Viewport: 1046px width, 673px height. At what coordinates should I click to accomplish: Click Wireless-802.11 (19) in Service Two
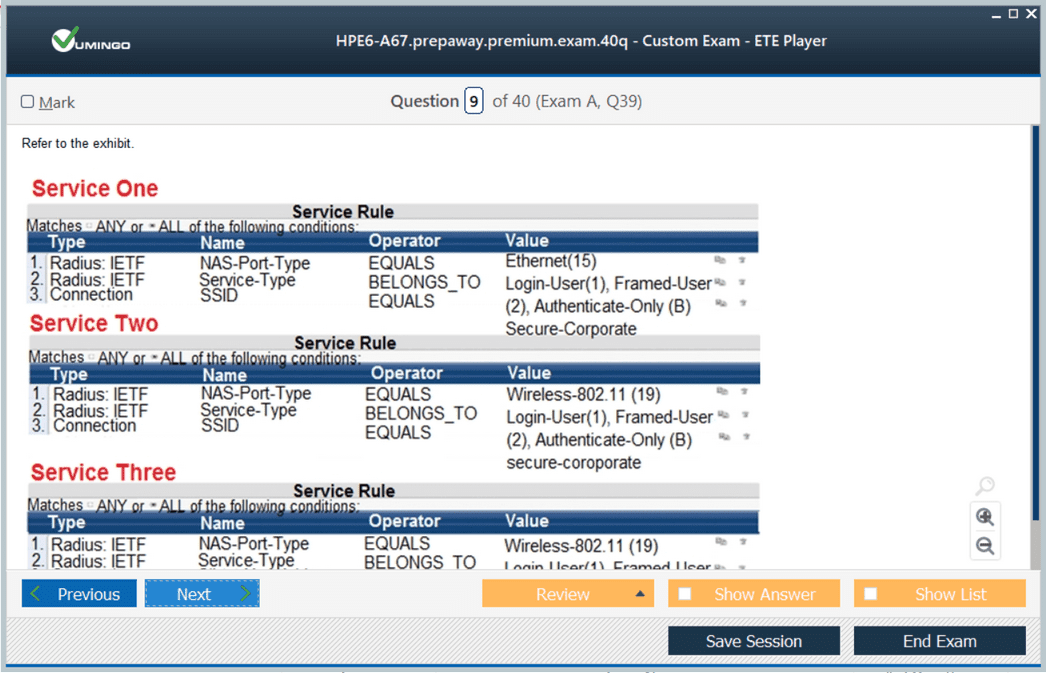(583, 394)
